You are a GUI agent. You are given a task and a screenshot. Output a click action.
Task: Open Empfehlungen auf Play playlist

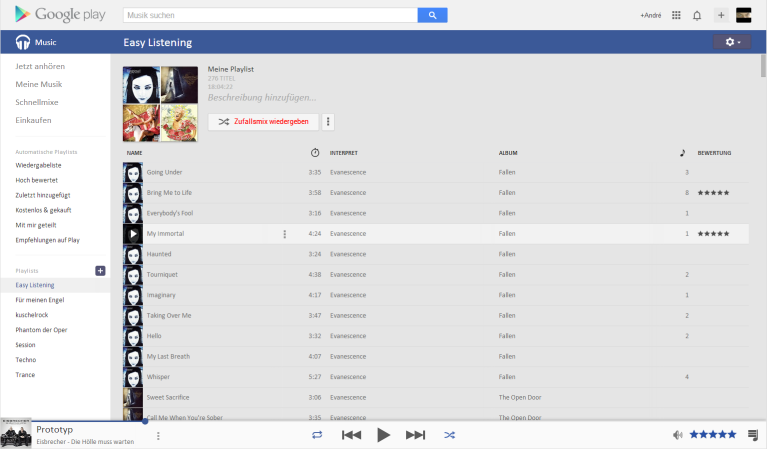coord(47,240)
